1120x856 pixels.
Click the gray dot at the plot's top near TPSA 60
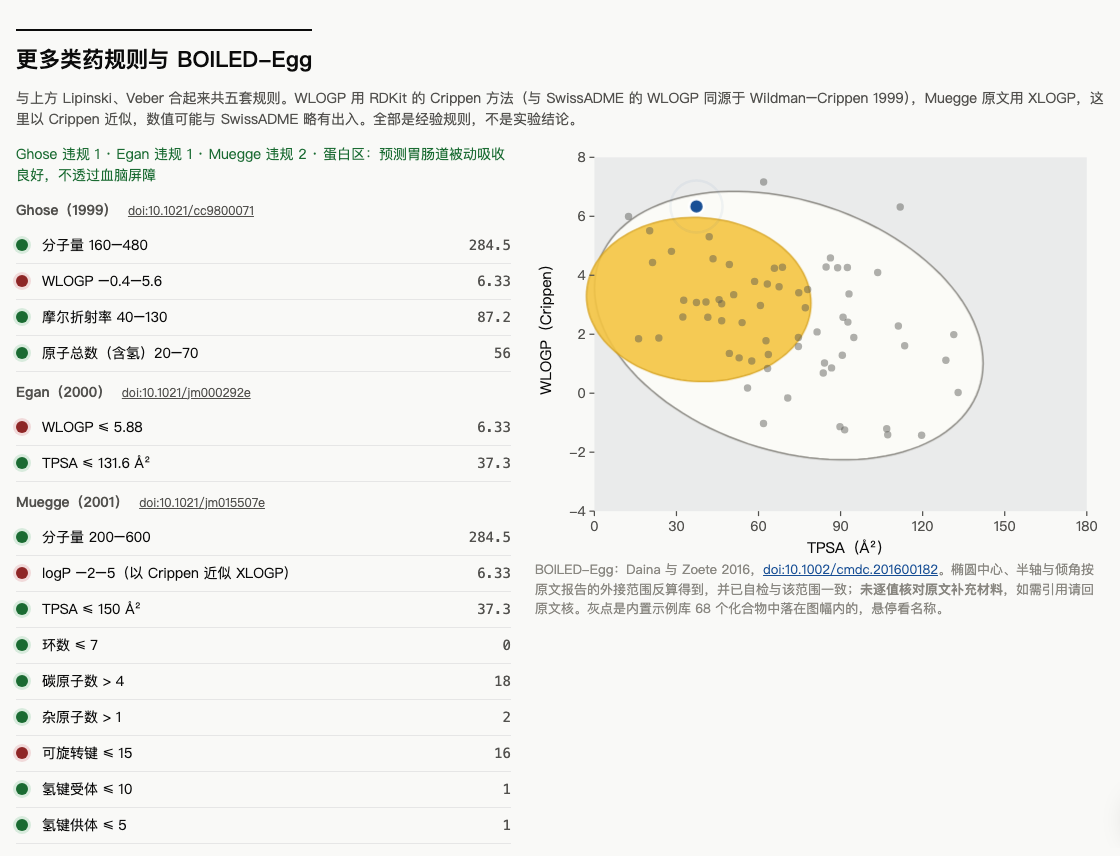point(764,182)
